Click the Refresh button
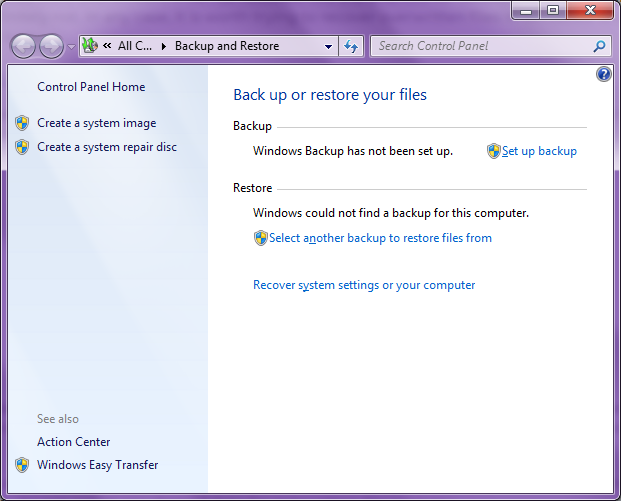 click(351, 46)
